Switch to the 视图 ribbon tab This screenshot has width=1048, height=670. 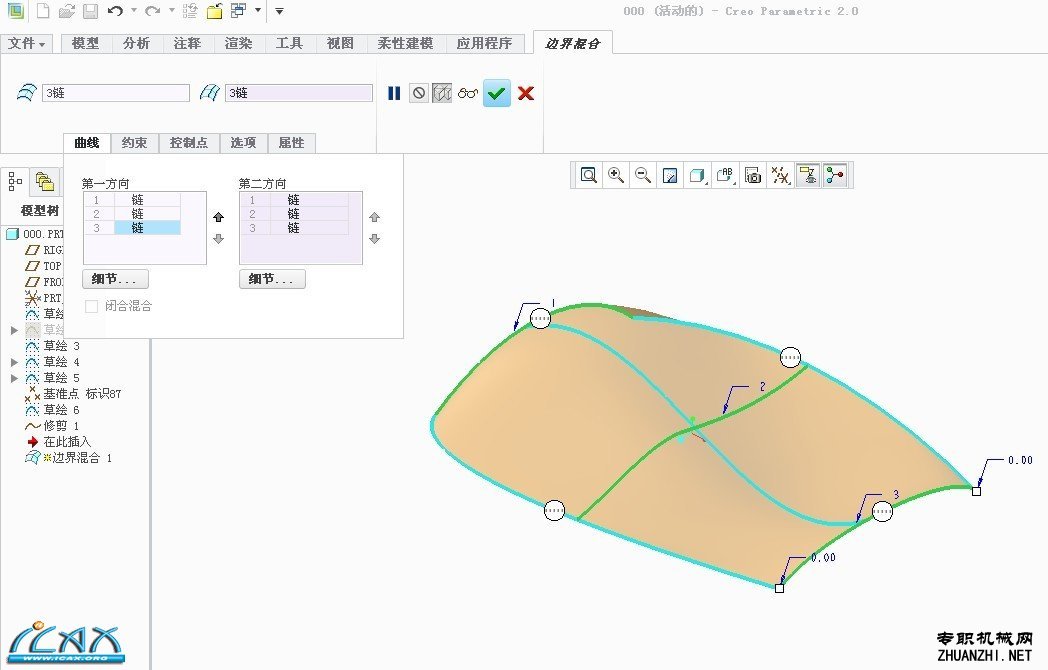coord(340,43)
